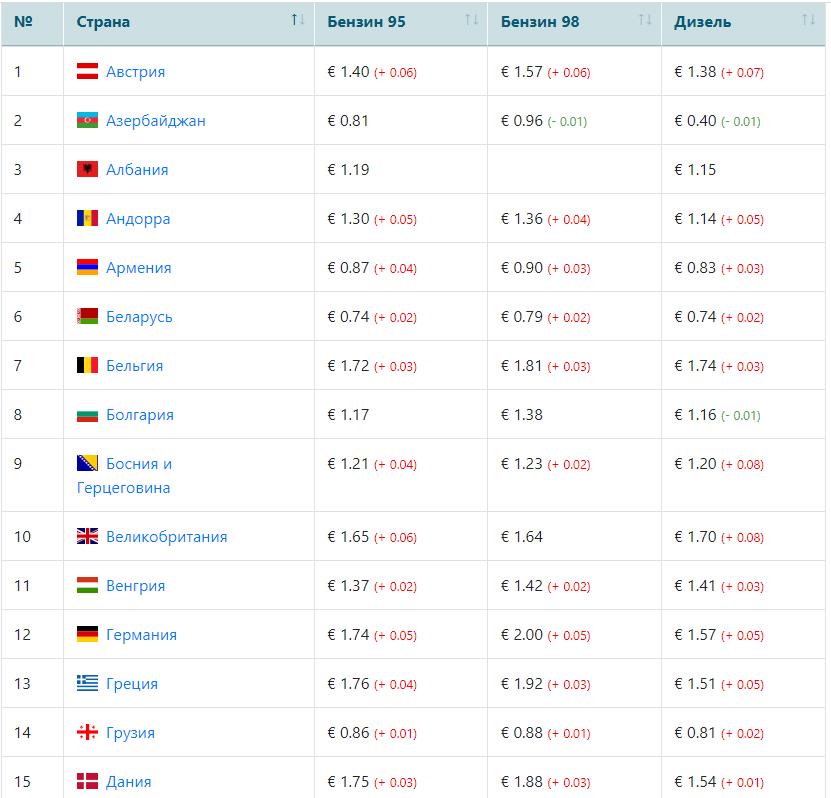Open the Беларусь country link
This screenshot has height=798, width=831.
pos(139,317)
